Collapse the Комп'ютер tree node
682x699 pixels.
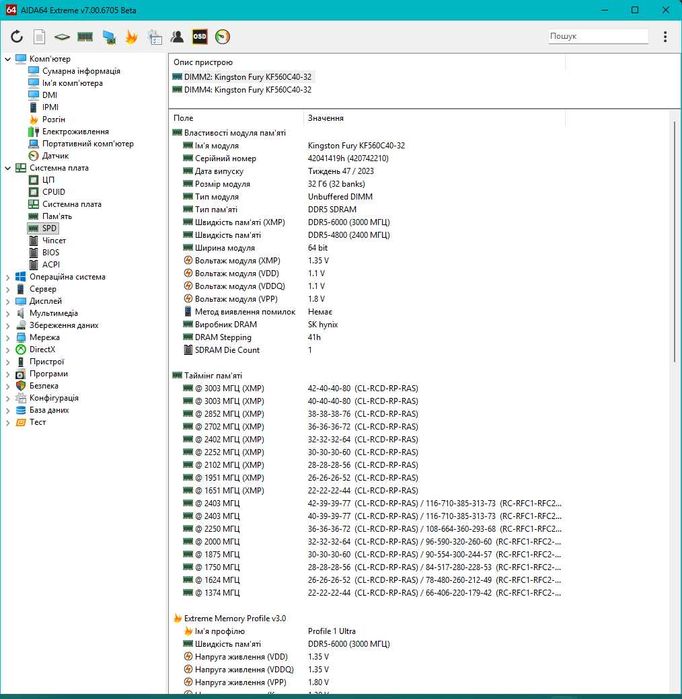click(8, 59)
